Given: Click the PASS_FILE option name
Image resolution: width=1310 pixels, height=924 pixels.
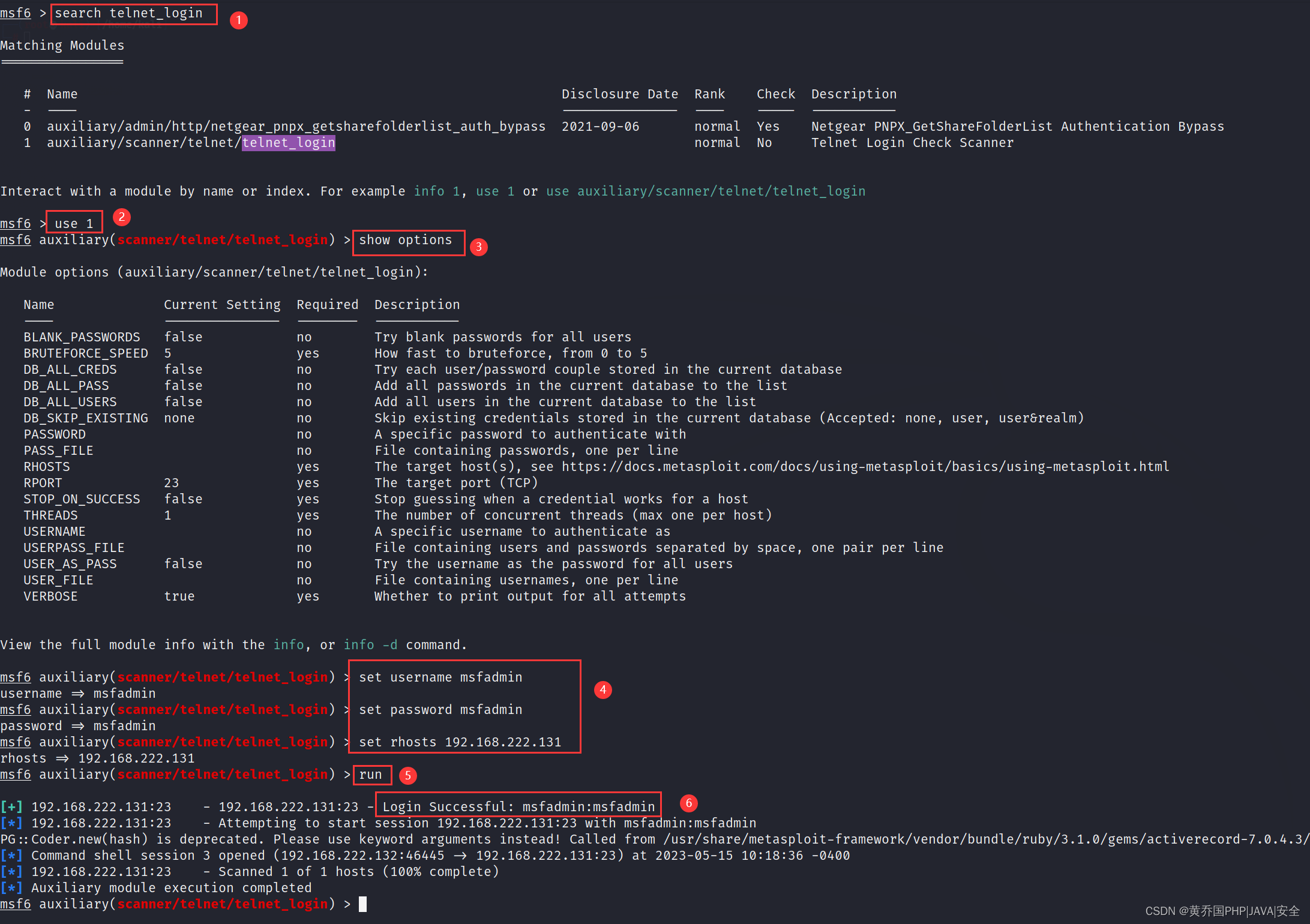Looking at the screenshot, I should click(x=58, y=451).
